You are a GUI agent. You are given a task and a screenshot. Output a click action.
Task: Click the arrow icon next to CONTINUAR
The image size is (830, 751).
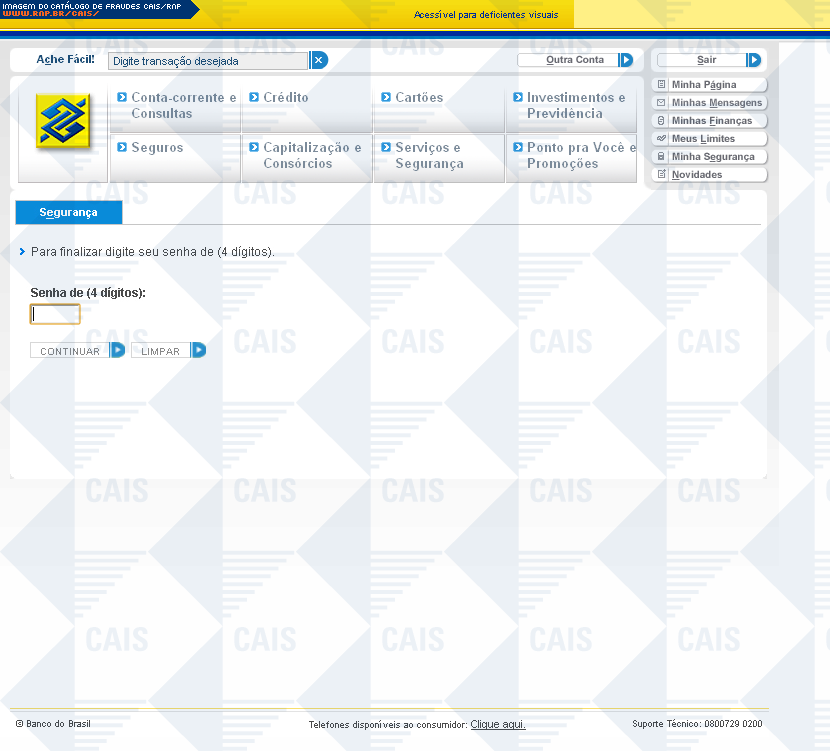[118, 350]
